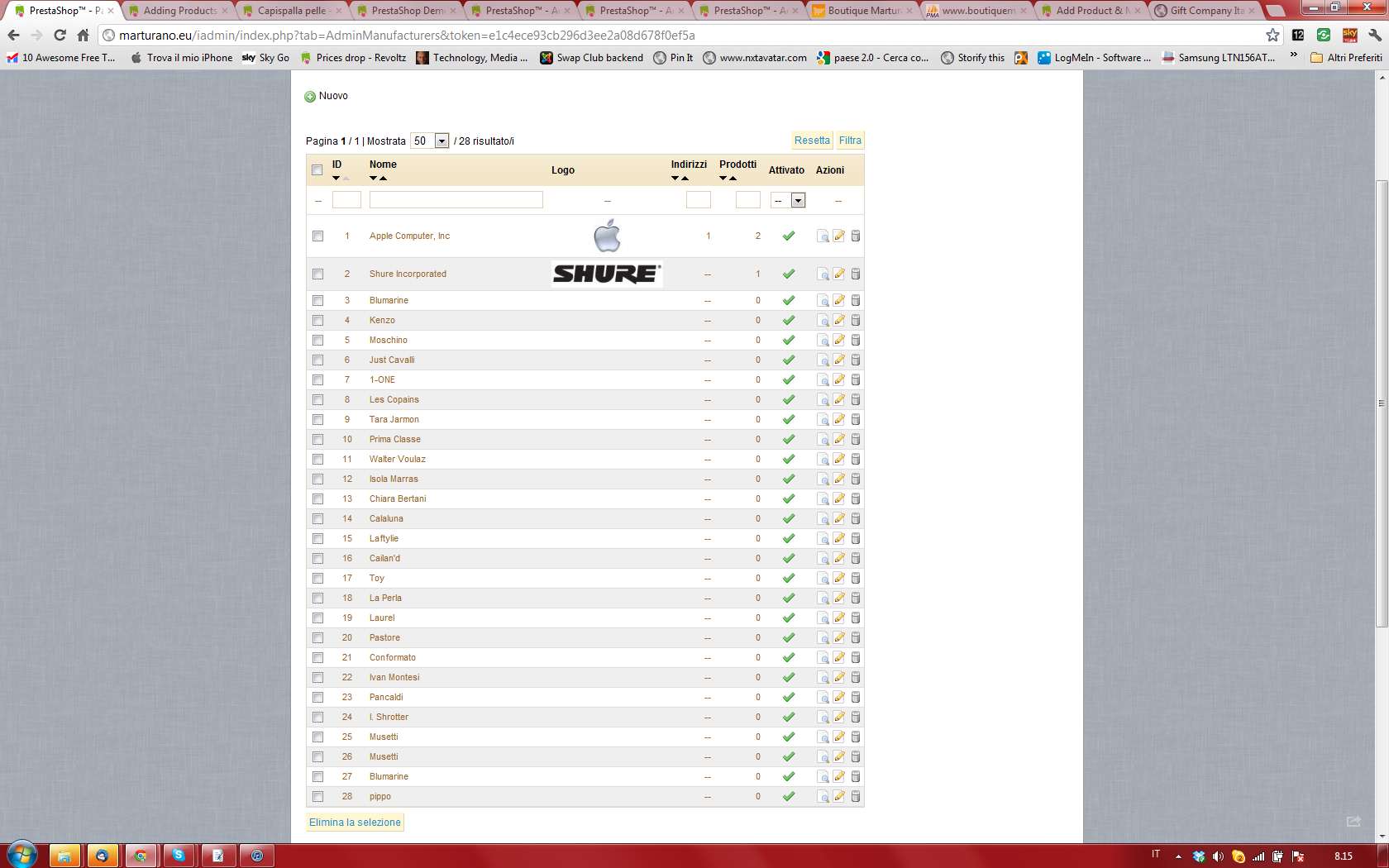Toggle the select-all checkbox in table header

click(x=317, y=170)
